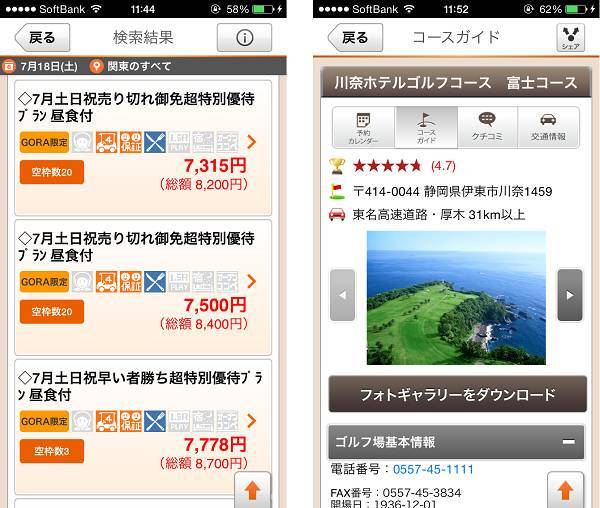This screenshot has width=600, height=508.
Task: Switch to クチコミ tab
Action: point(487,127)
